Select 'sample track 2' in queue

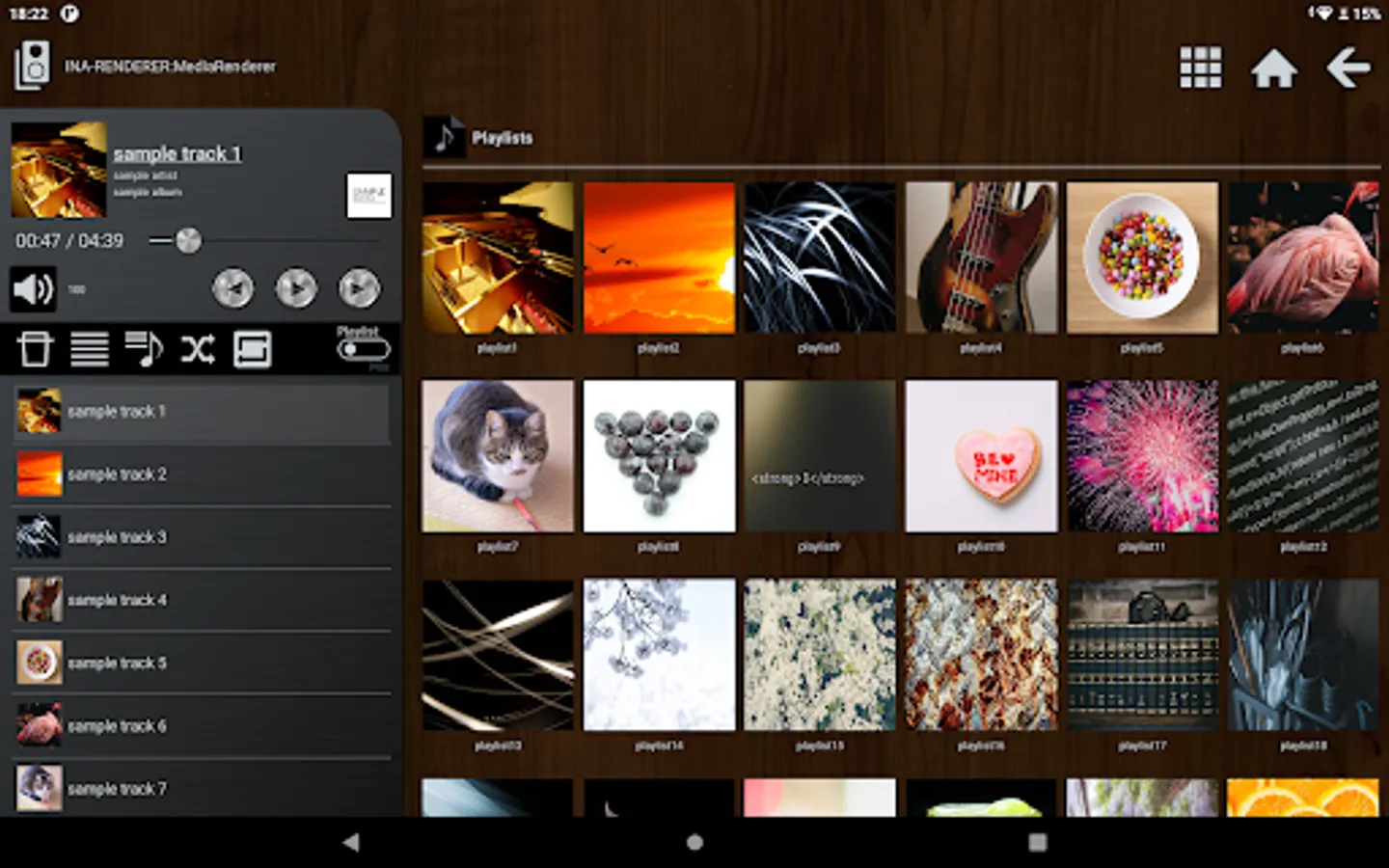[202, 475]
